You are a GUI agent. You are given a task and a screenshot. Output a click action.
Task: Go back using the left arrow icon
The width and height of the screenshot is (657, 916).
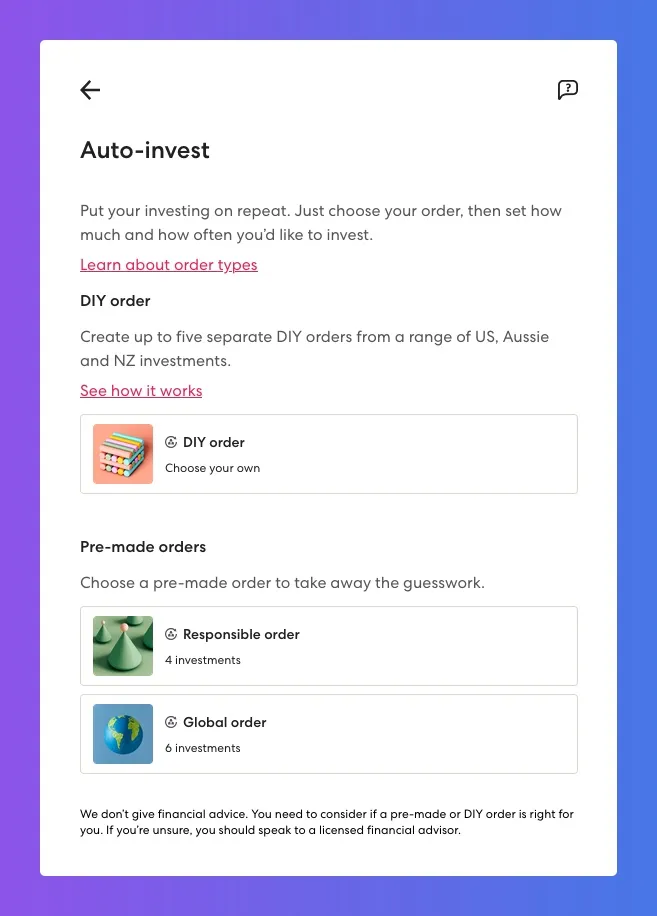(90, 90)
